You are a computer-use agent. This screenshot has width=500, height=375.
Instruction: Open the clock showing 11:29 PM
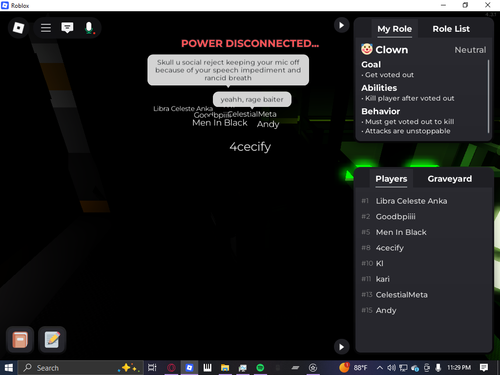click(x=459, y=368)
